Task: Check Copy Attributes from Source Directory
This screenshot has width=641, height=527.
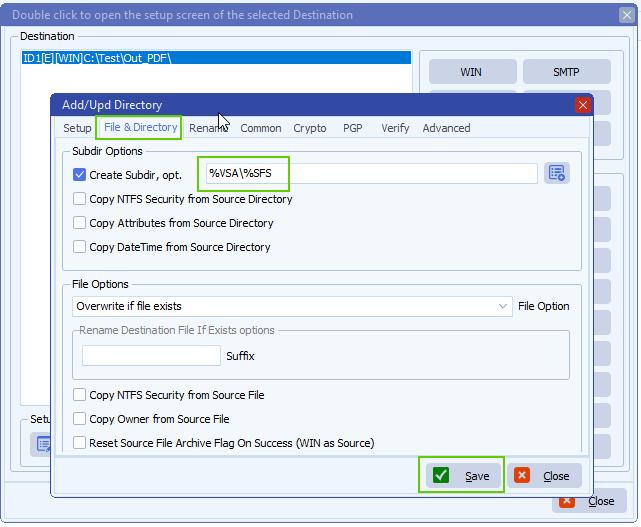Action: point(80,223)
